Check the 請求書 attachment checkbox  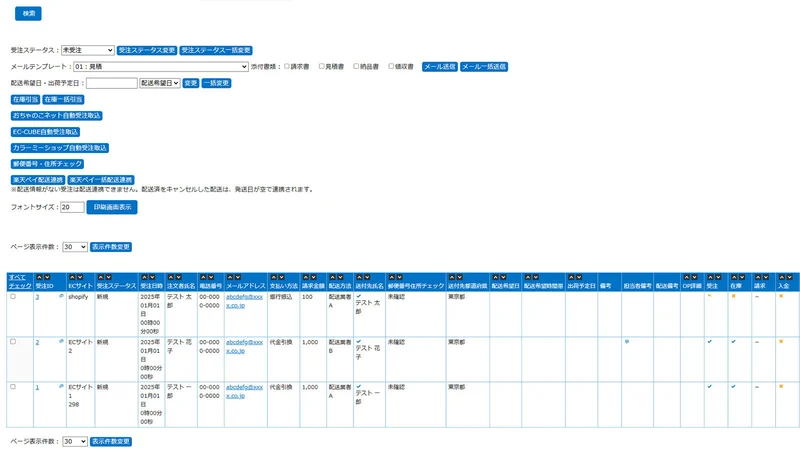(287, 66)
